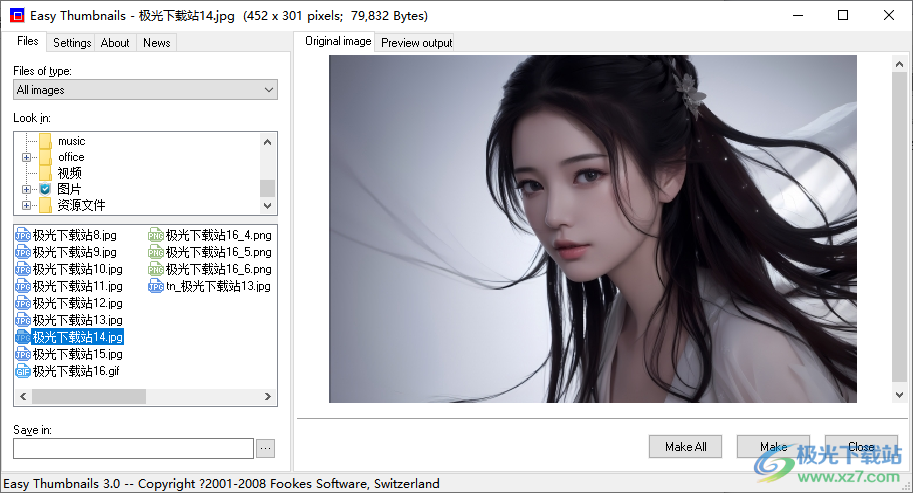
Task: Open the Files of type dropdown
Action: click(x=145, y=90)
